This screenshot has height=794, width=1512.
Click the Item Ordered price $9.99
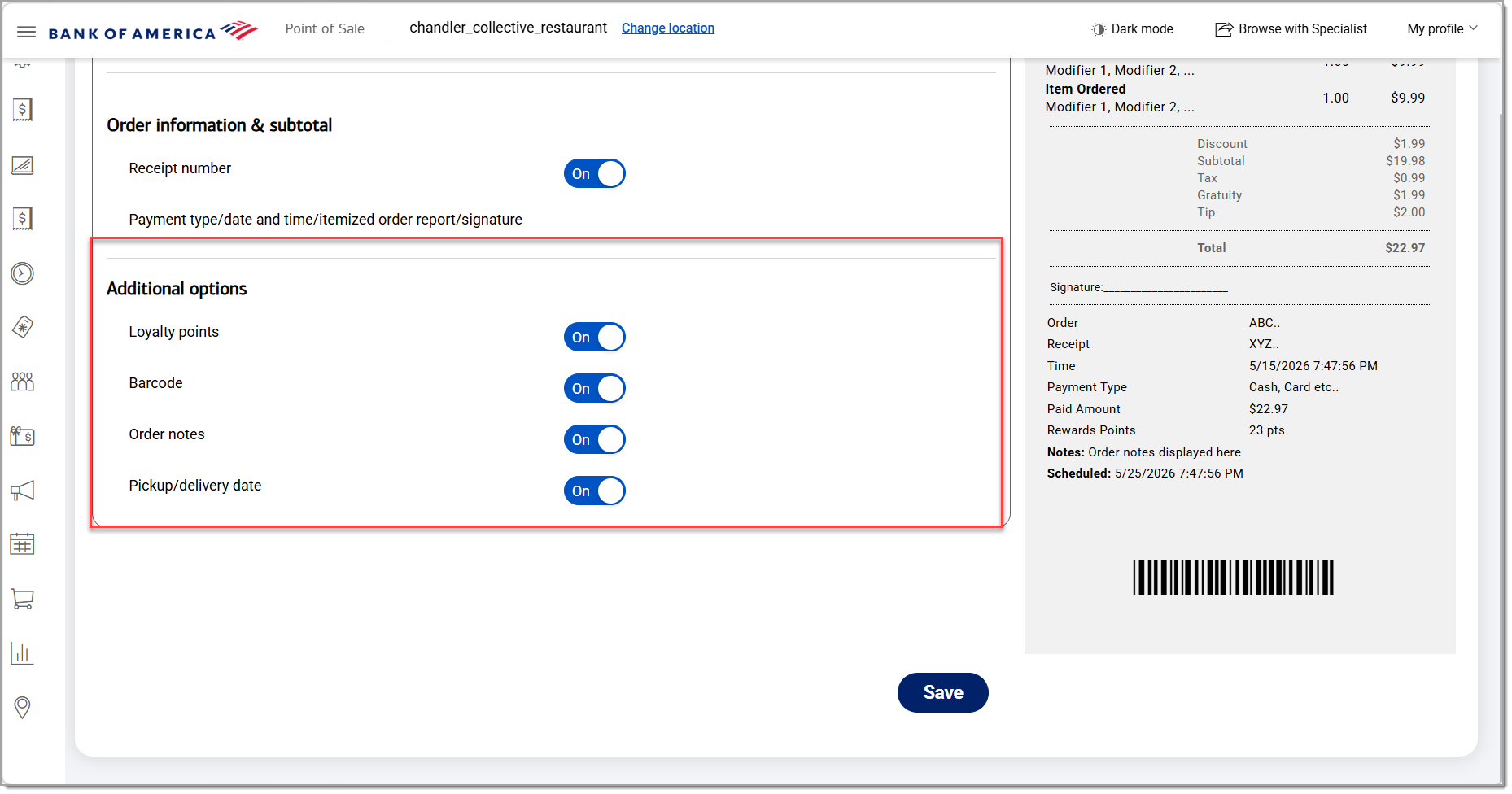[1408, 98]
